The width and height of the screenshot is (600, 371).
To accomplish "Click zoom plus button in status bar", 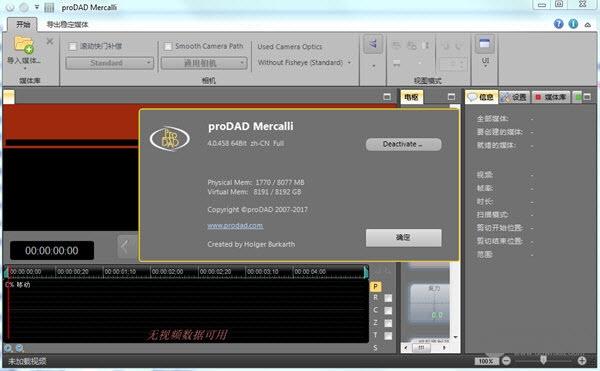I will (582, 360).
